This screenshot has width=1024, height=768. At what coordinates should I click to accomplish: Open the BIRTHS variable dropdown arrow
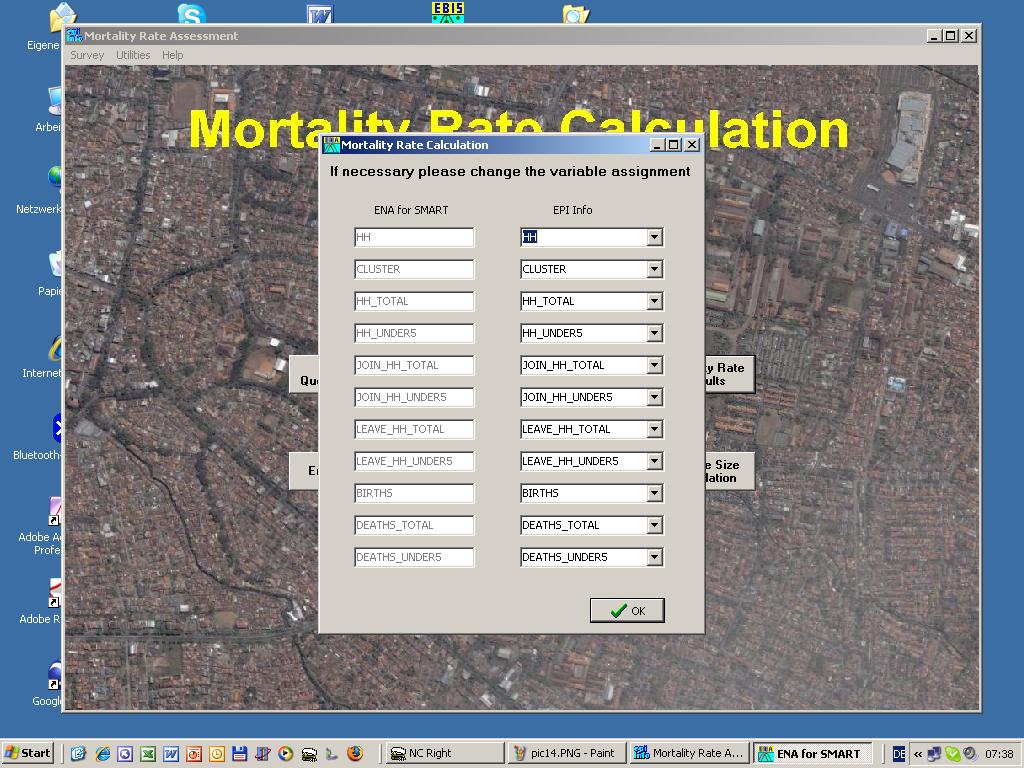654,493
